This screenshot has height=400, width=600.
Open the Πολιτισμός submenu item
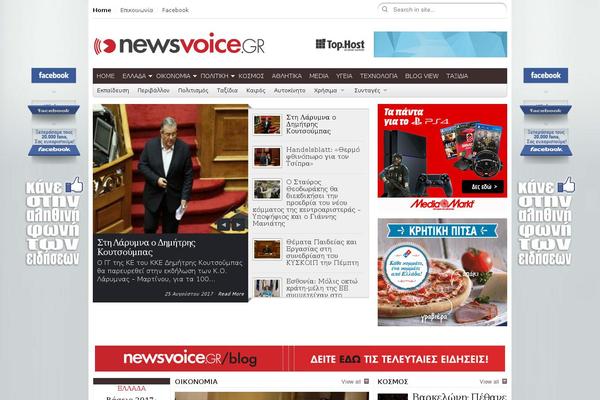193,90
